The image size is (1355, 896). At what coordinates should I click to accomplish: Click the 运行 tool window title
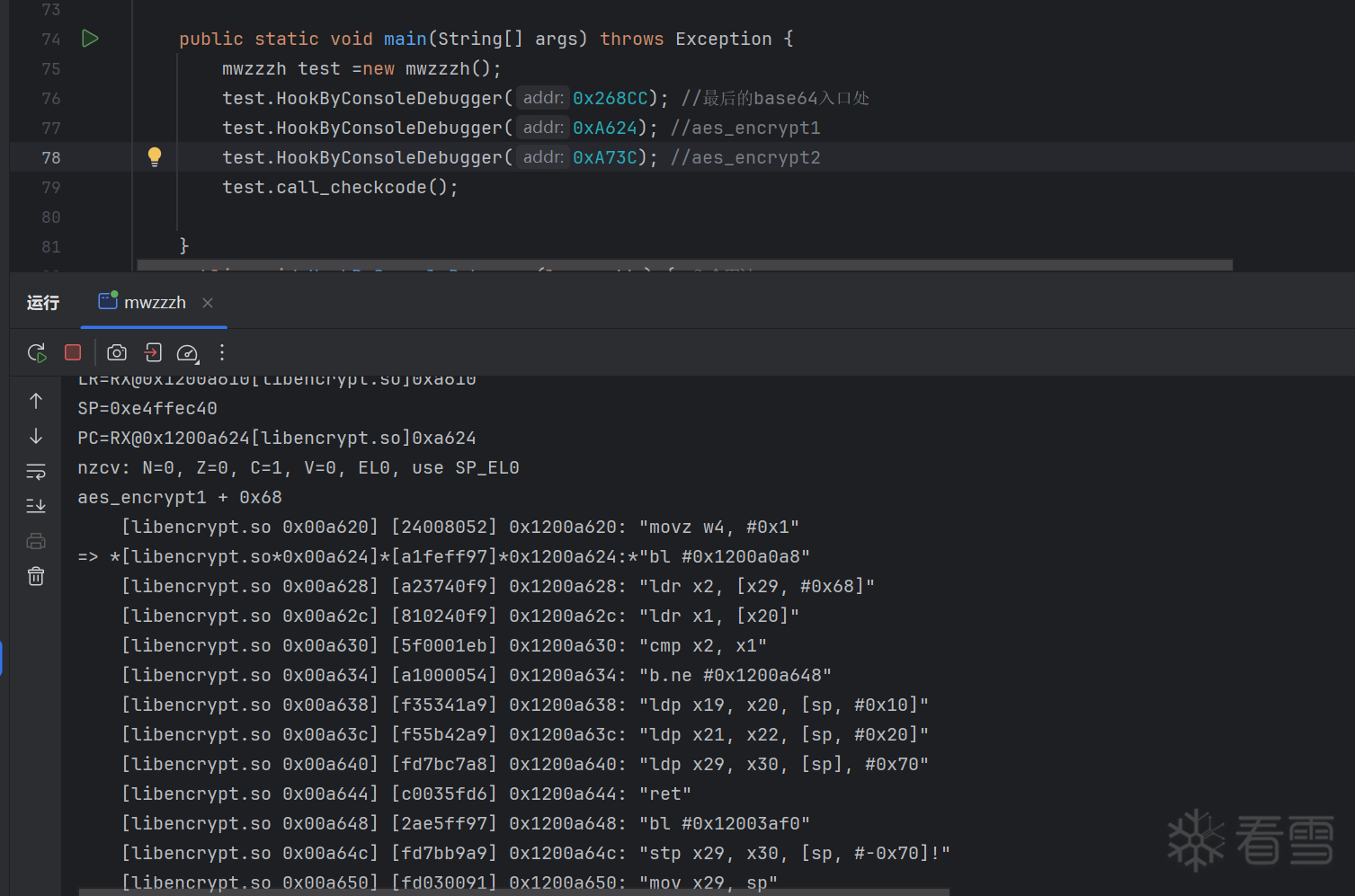[43, 303]
